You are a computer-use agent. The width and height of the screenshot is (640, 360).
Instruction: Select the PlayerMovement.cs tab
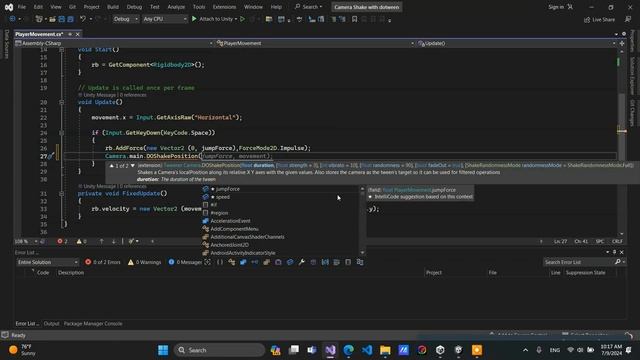click(39, 34)
